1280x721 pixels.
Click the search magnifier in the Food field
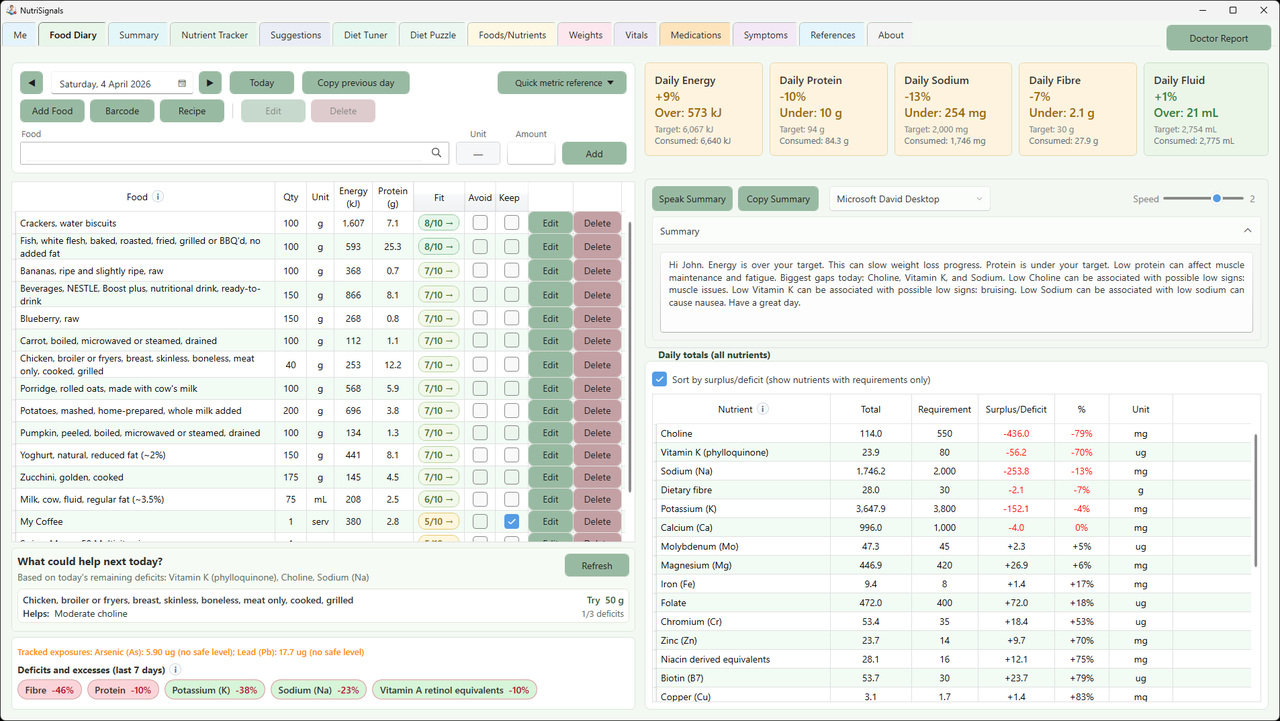pyautogui.click(x=436, y=152)
